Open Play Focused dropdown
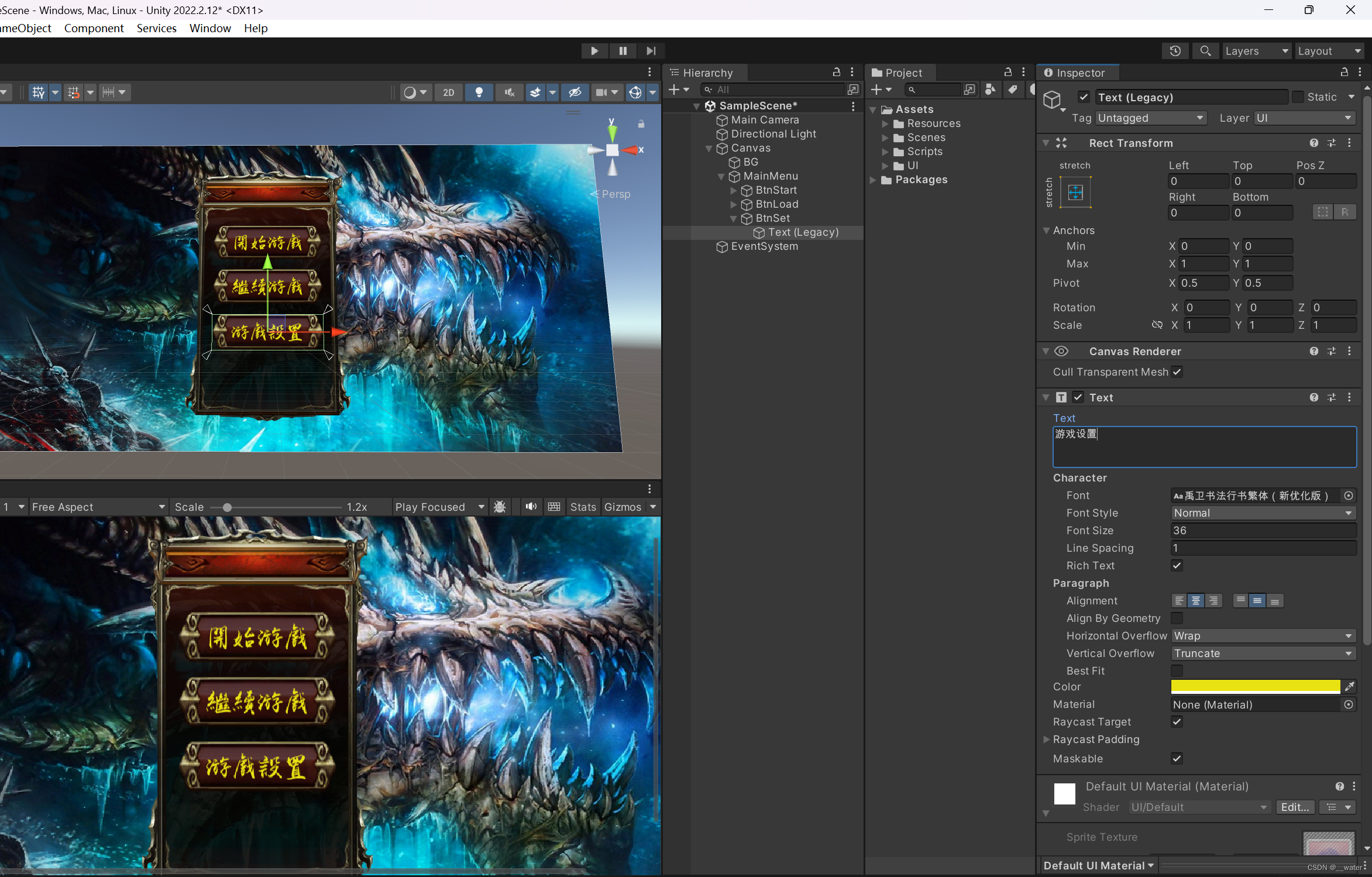 440,507
